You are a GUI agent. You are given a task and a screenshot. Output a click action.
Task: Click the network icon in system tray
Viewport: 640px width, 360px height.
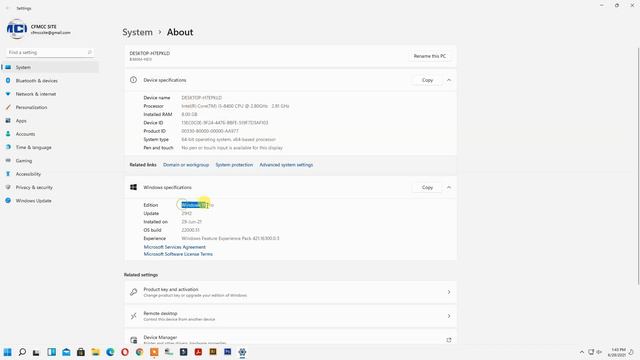pyautogui.click(x=591, y=352)
